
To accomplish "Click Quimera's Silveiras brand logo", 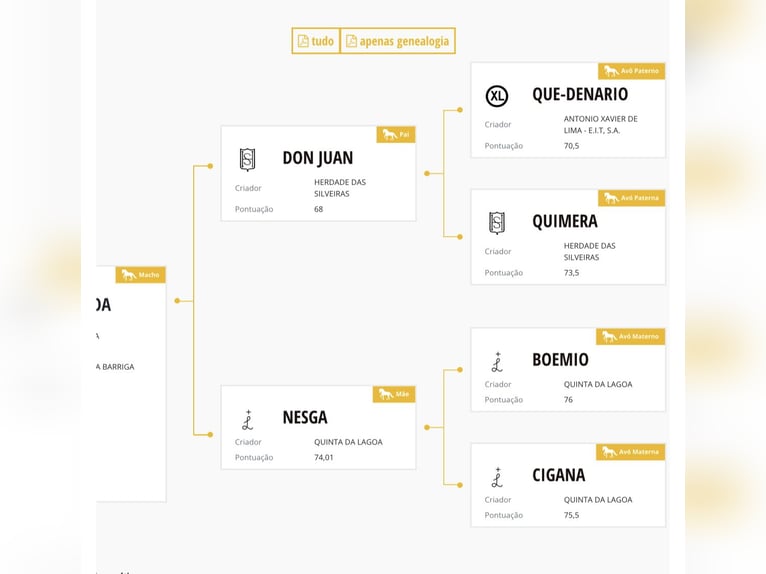I will [x=497, y=222].
